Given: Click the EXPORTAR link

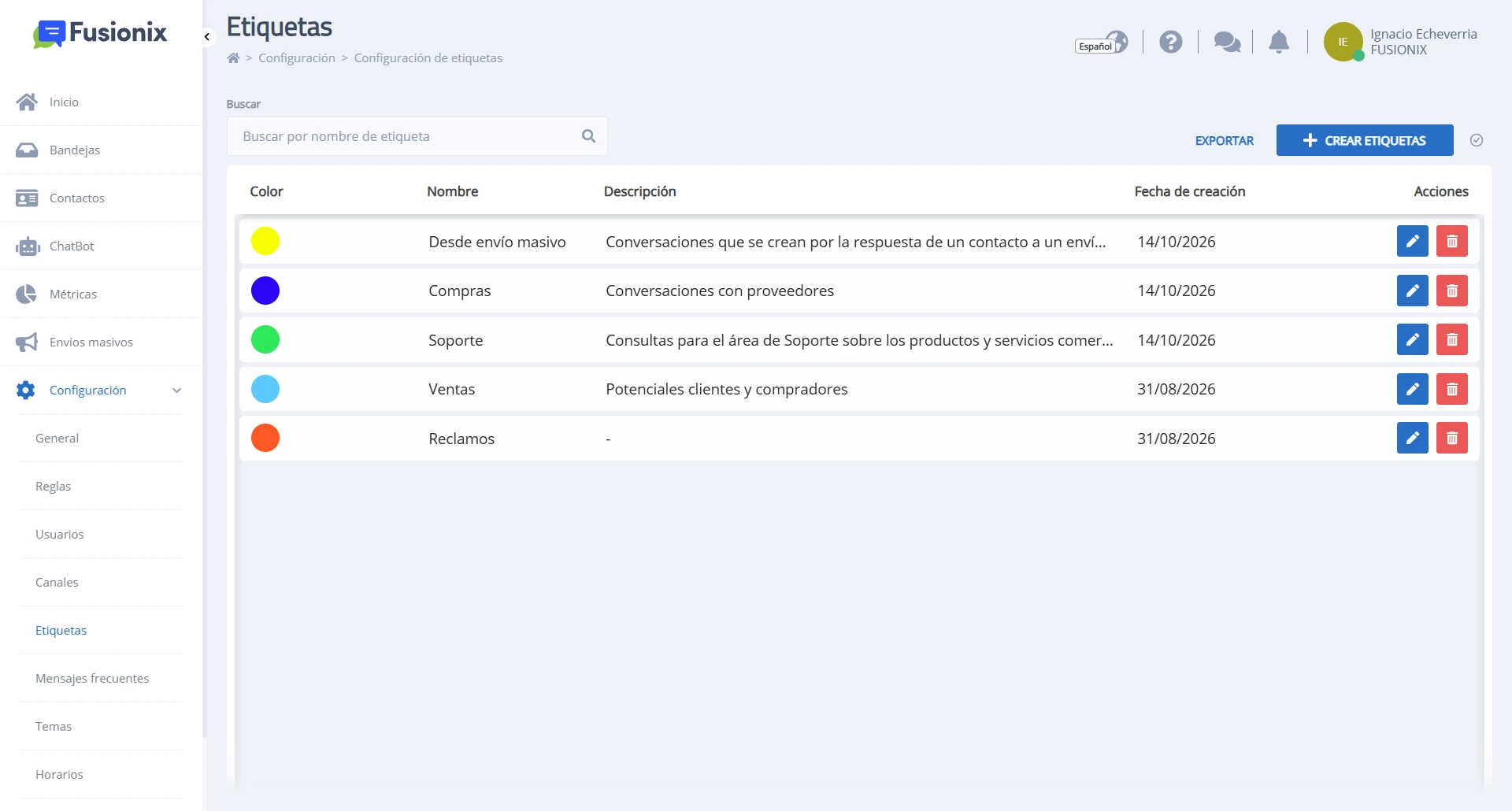Looking at the screenshot, I should click(1224, 141).
